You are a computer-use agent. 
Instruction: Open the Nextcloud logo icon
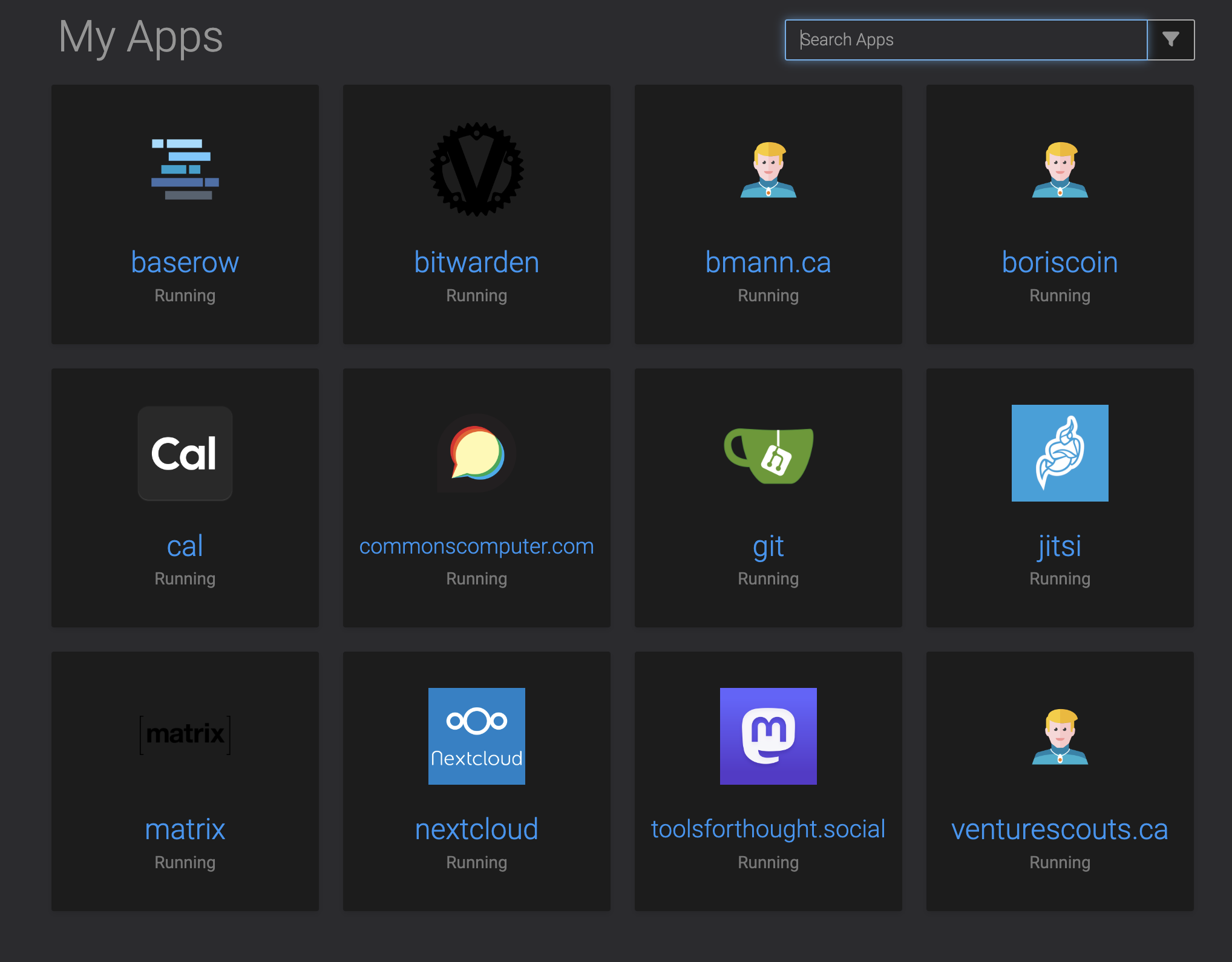477,736
